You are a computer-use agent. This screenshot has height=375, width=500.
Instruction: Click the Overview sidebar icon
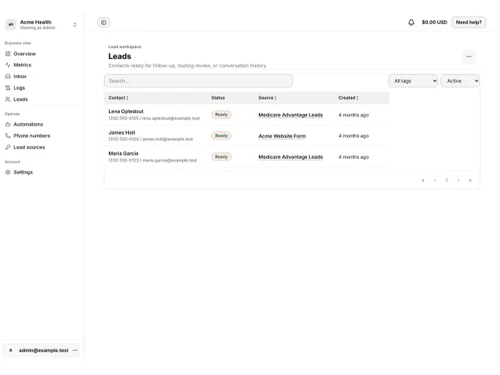tap(8, 54)
